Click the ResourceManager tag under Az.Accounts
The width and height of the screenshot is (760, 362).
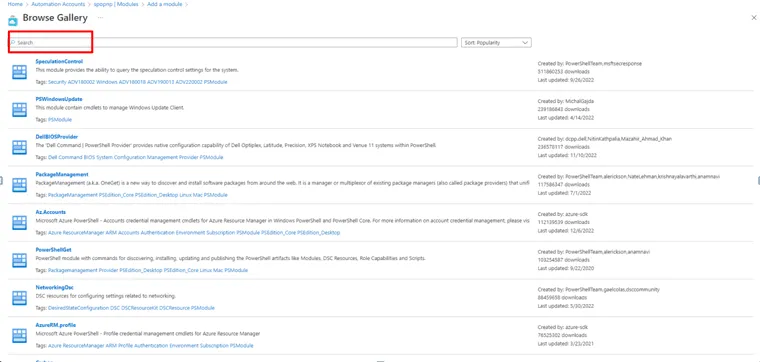point(83,233)
